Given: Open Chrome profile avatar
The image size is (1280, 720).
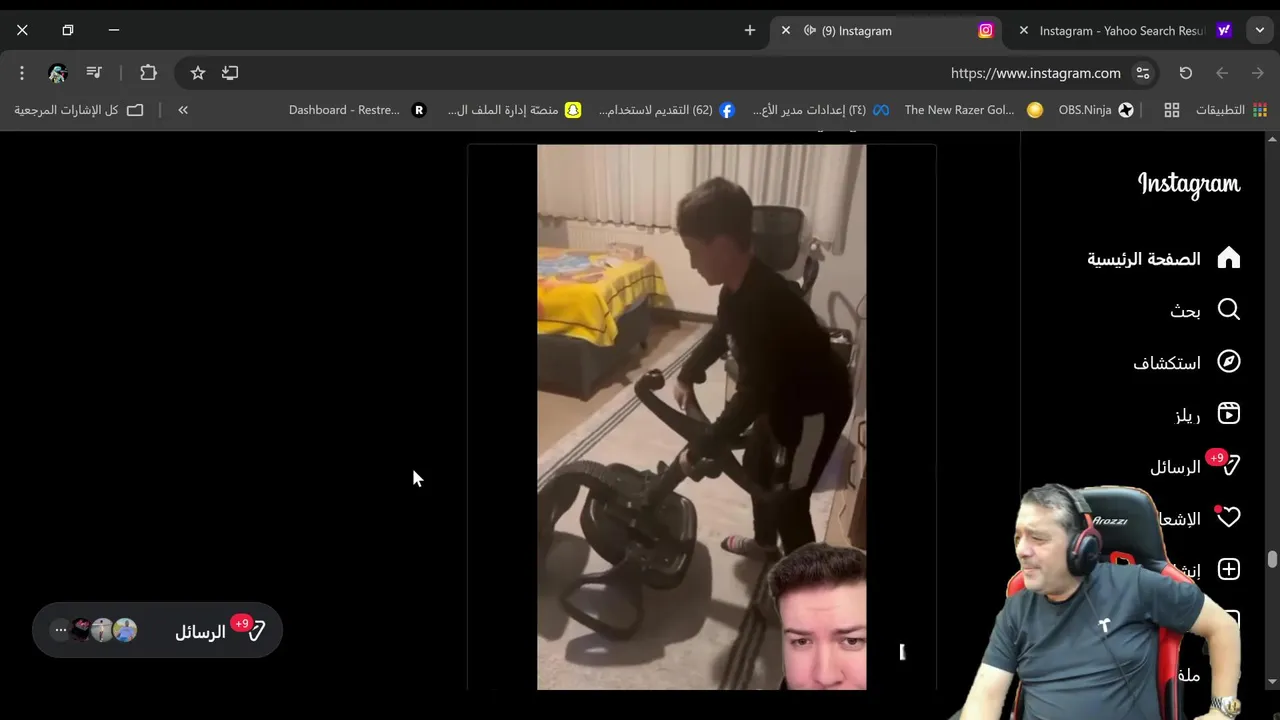Looking at the screenshot, I should (58, 73).
